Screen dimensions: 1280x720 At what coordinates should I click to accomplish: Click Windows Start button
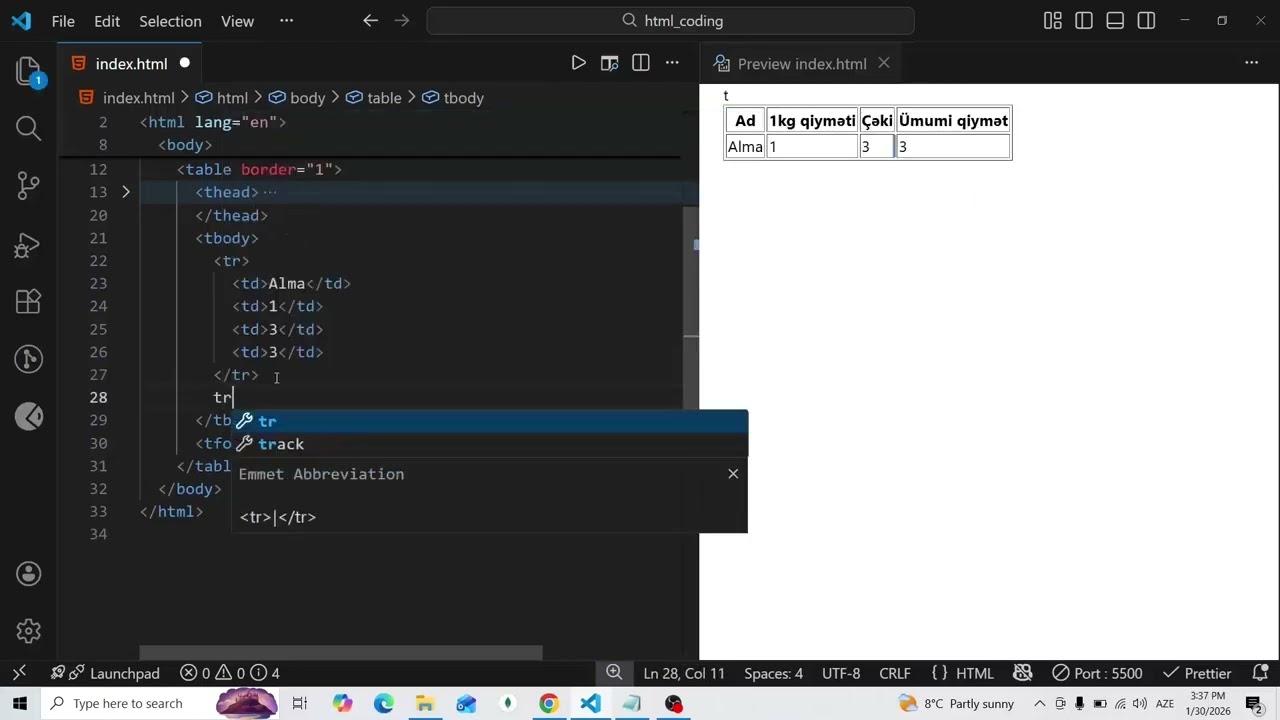pyautogui.click(x=20, y=703)
